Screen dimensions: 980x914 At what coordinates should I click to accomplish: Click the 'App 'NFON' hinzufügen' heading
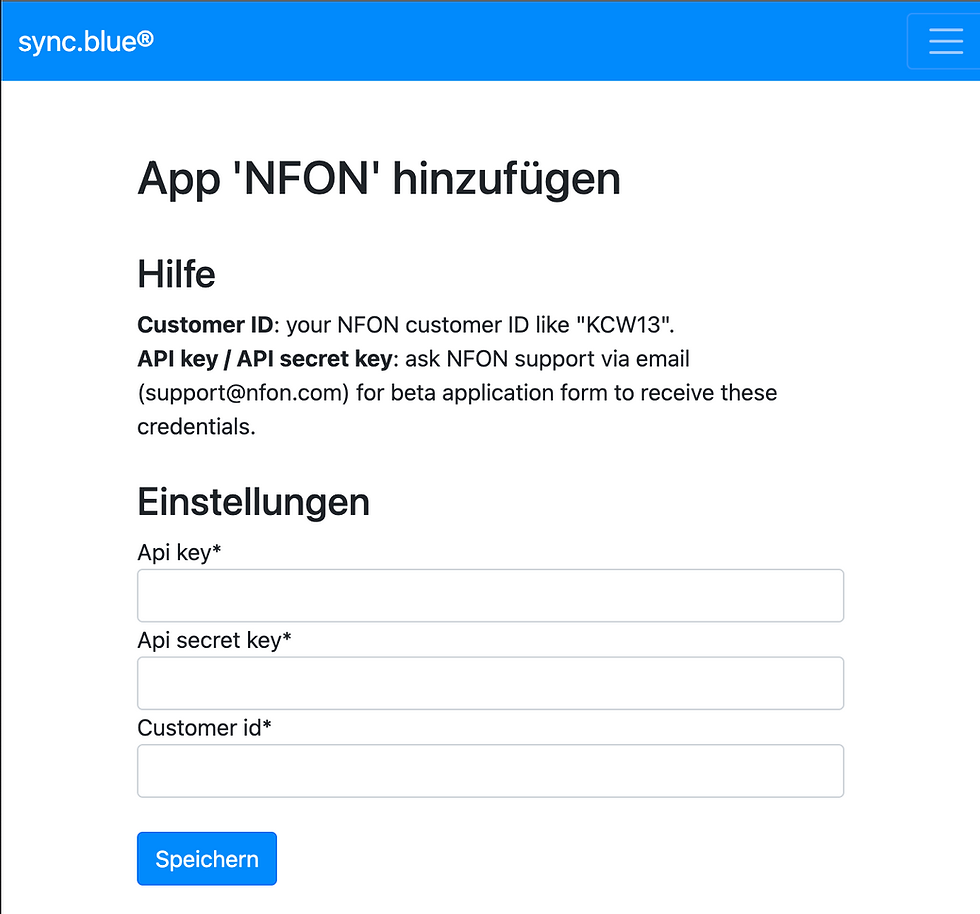[x=379, y=179]
